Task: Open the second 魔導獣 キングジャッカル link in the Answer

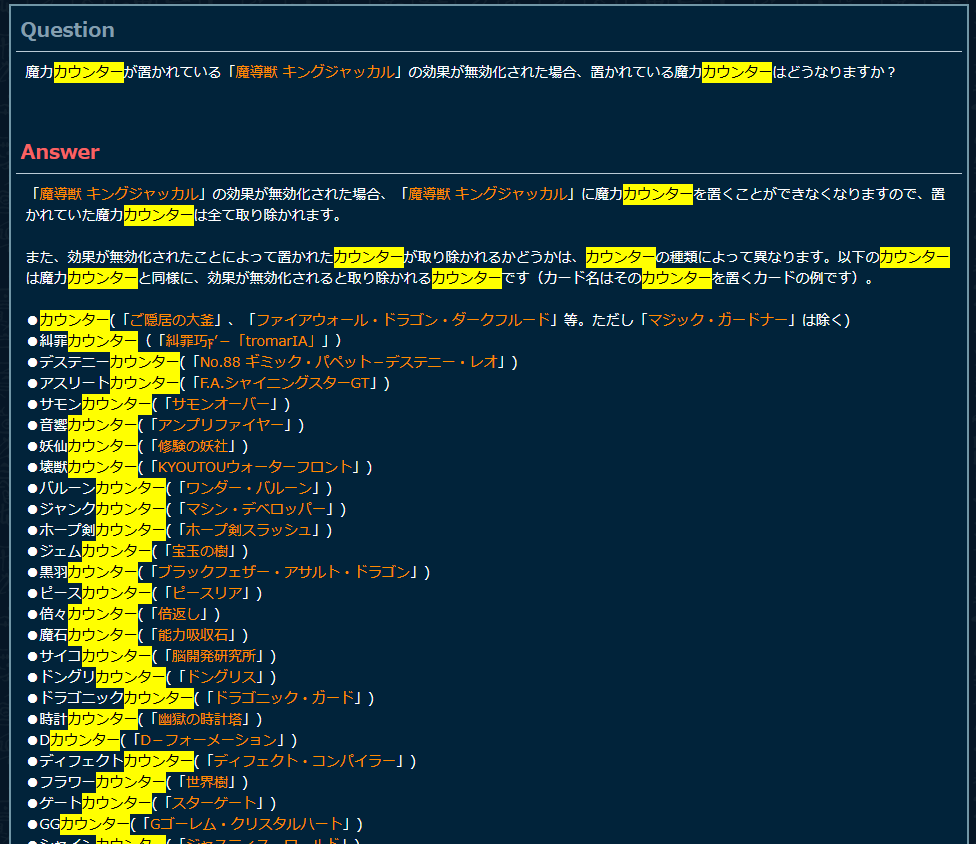Action: pos(487,194)
